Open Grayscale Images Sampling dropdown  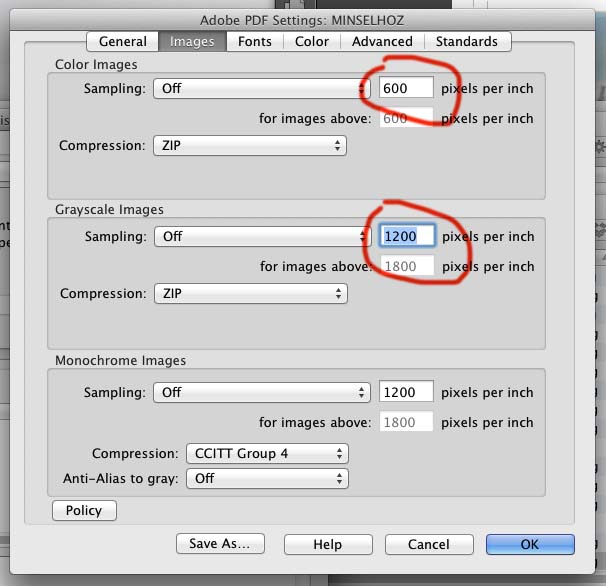click(262, 237)
